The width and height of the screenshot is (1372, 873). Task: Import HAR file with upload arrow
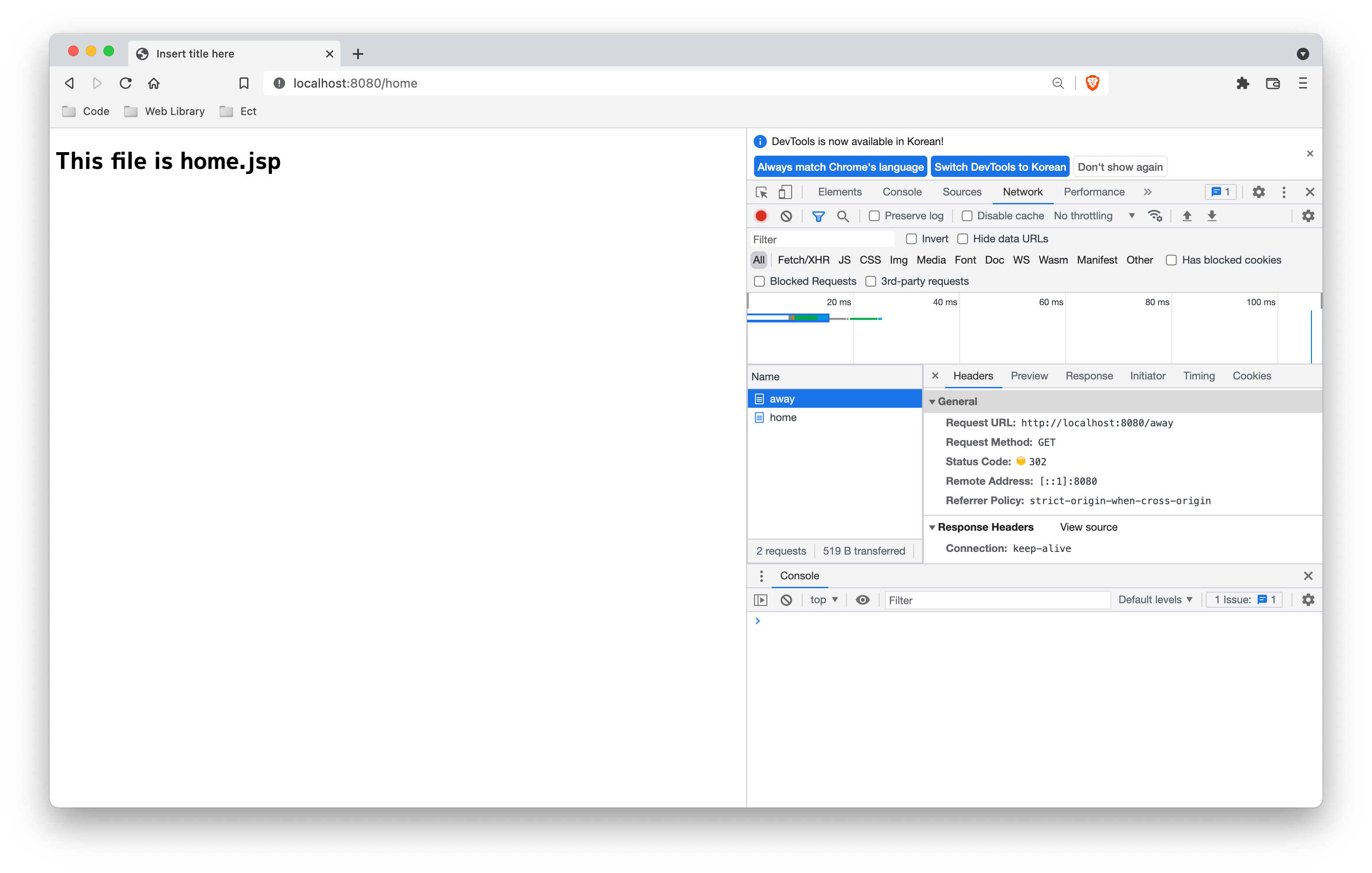point(1187,216)
